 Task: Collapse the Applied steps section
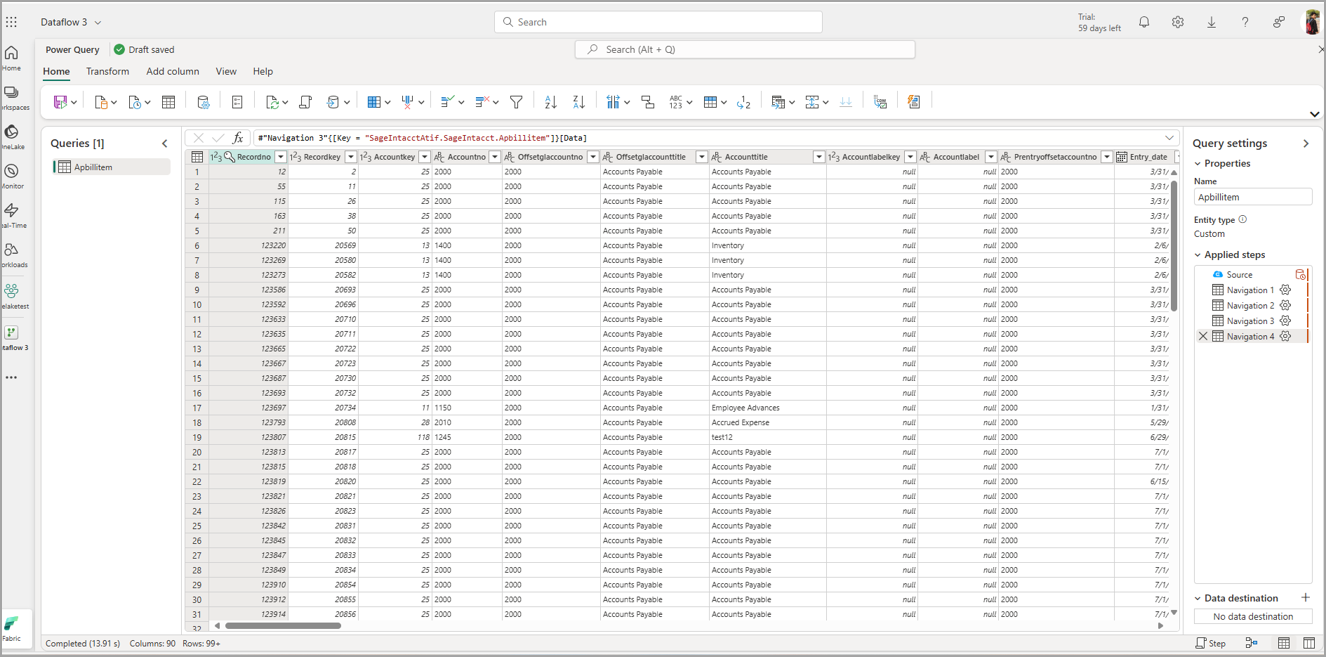coord(1198,254)
